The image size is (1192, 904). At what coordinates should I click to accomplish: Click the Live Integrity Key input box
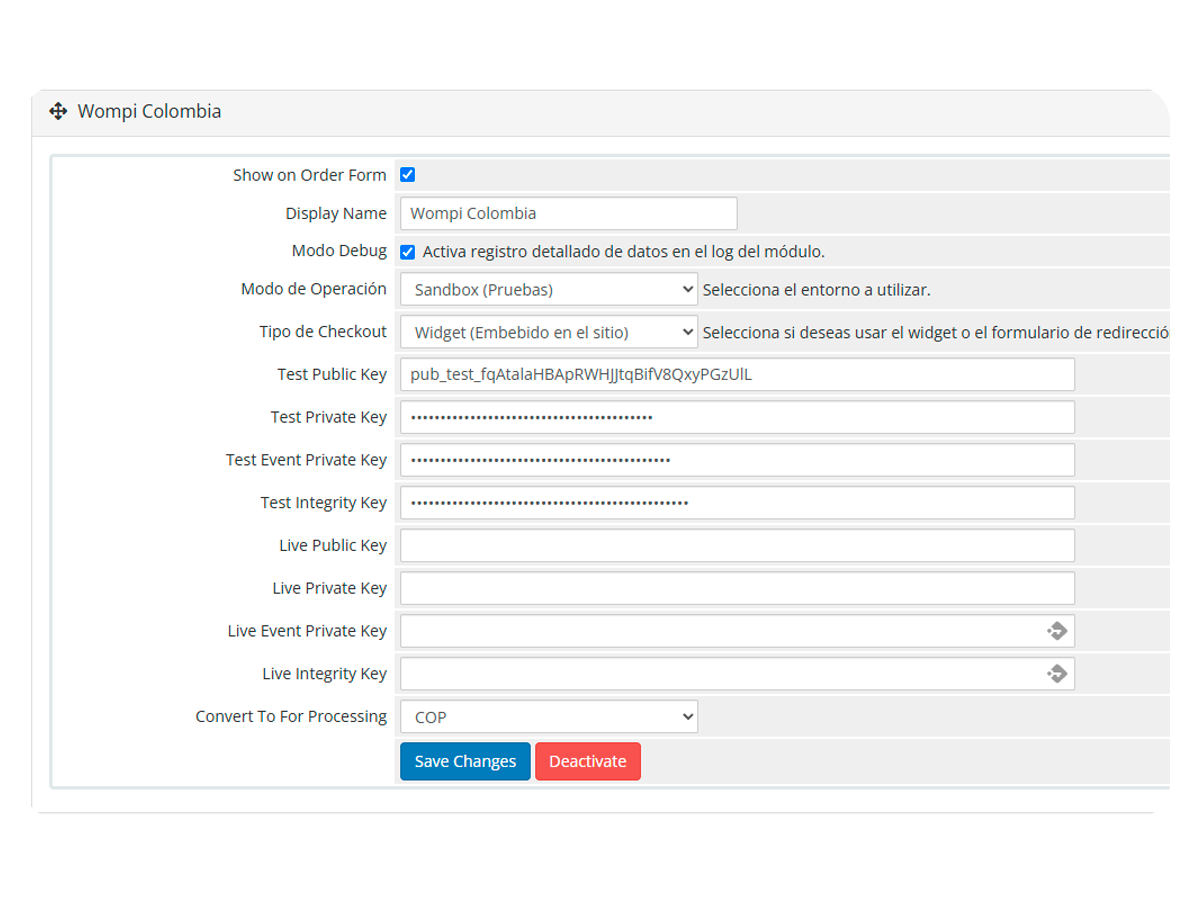coord(700,674)
